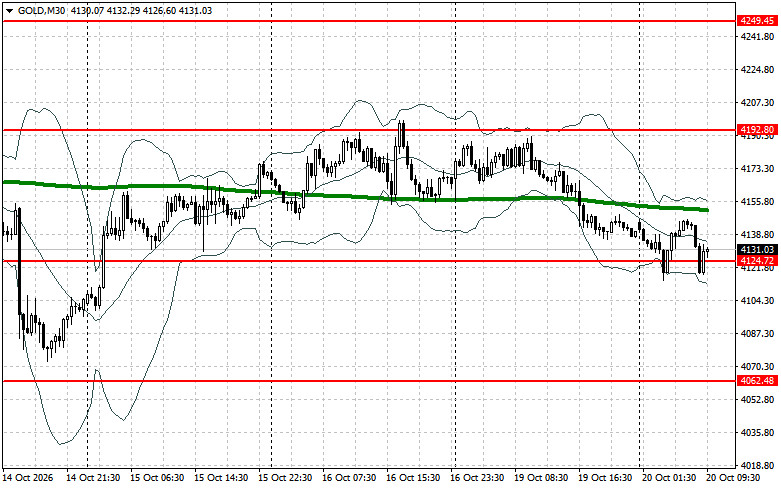
Task: Click the 16 Oct 07:30 time label
Action: pos(349,478)
